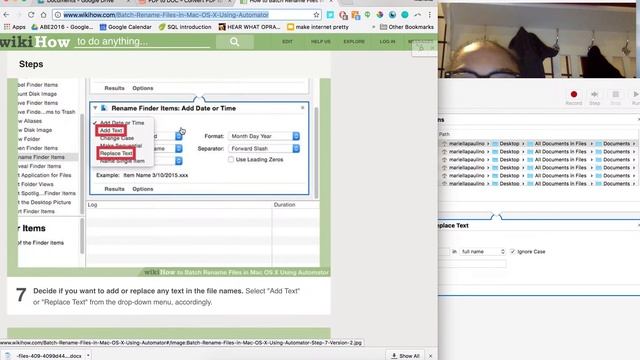Click the colorful pinwheel extension icon
640x360 pixels.
point(380,15)
